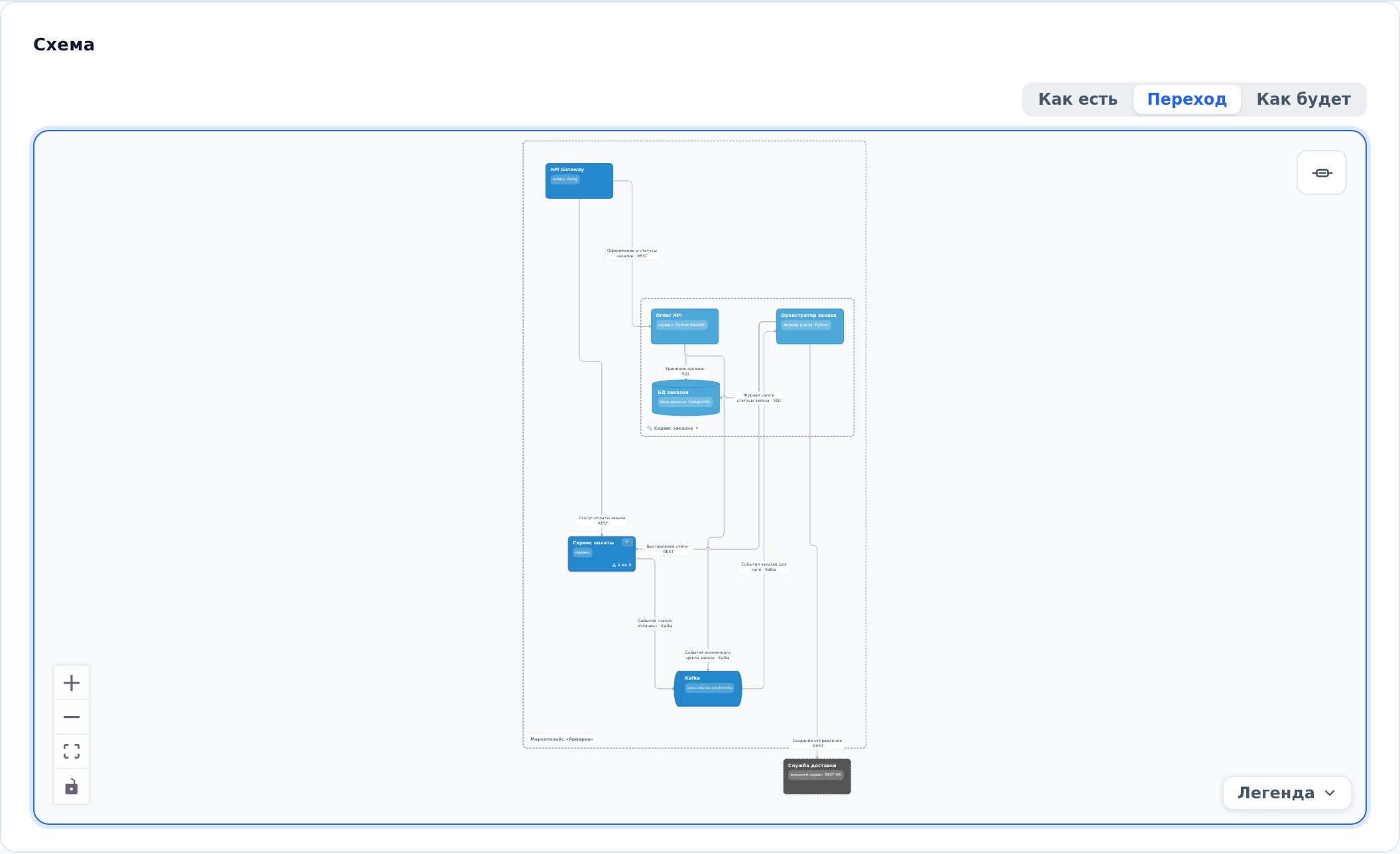This screenshot has height=854, width=1400.
Task: Select the Служба доставки external node
Action: click(817, 776)
